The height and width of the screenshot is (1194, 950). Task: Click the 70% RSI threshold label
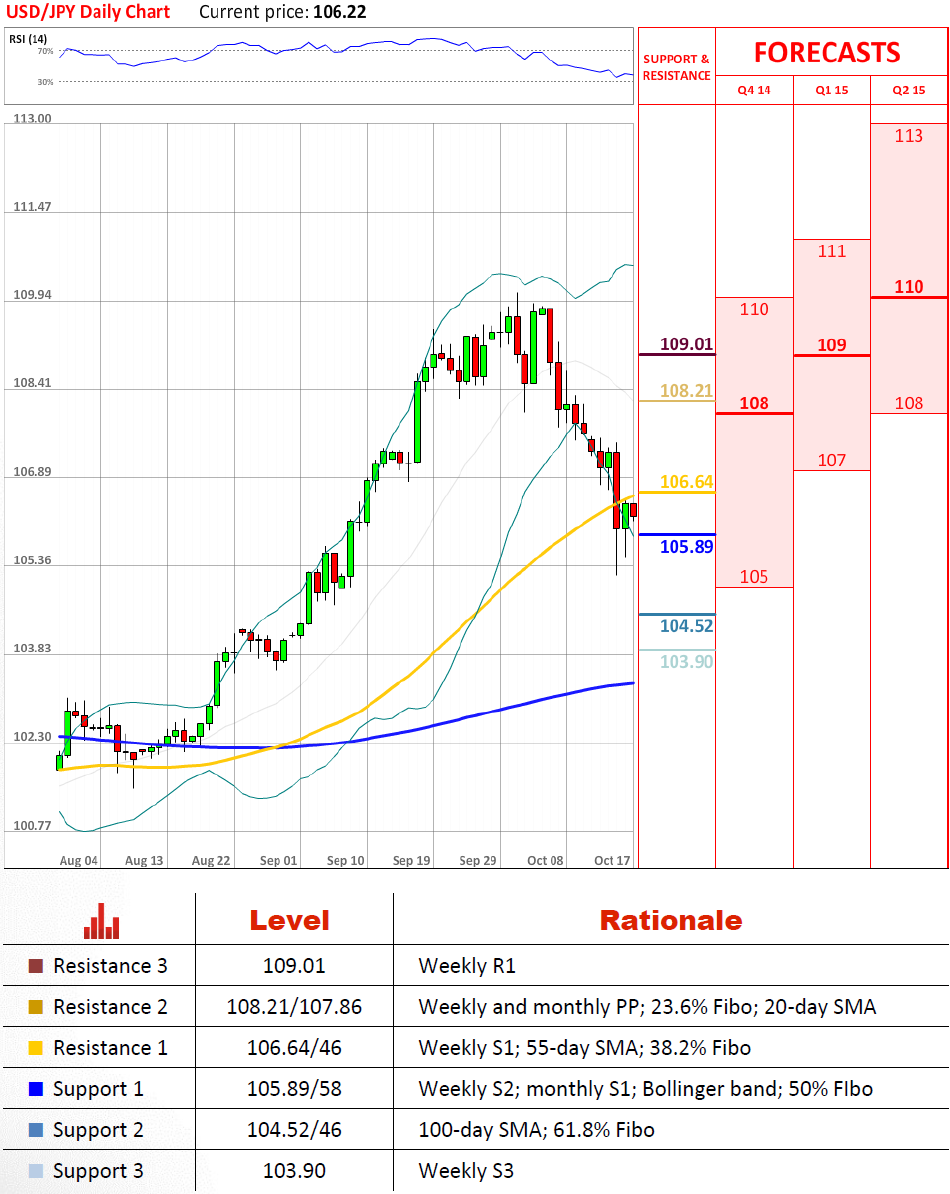coord(46,51)
